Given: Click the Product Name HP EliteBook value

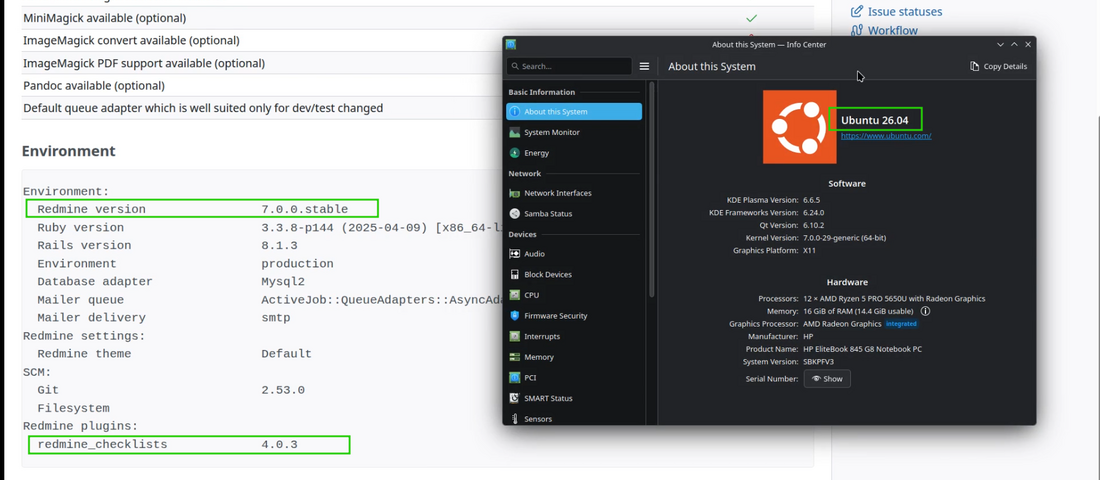Looking at the screenshot, I should (x=862, y=349).
